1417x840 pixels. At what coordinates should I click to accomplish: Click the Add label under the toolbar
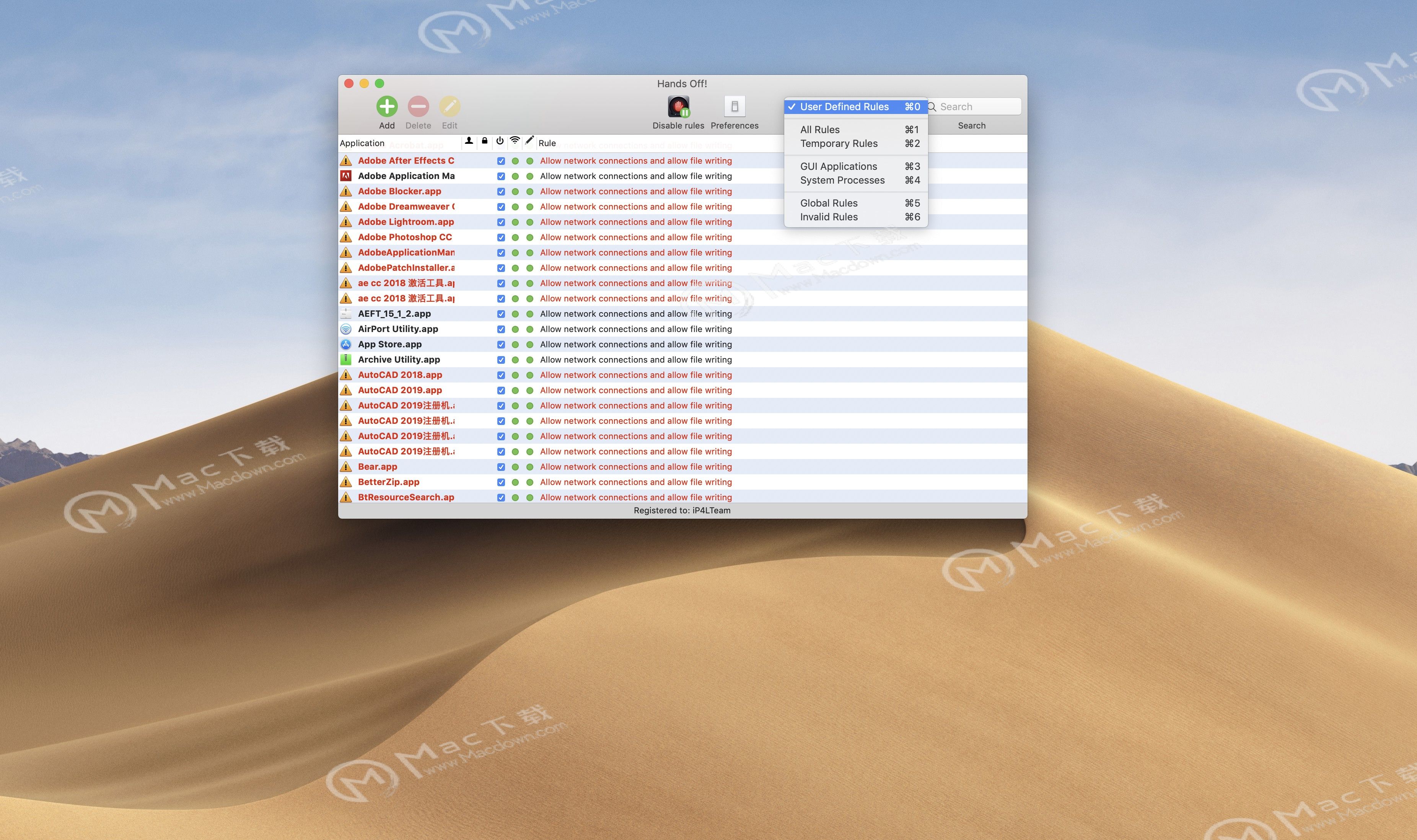pyautogui.click(x=387, y=126)
